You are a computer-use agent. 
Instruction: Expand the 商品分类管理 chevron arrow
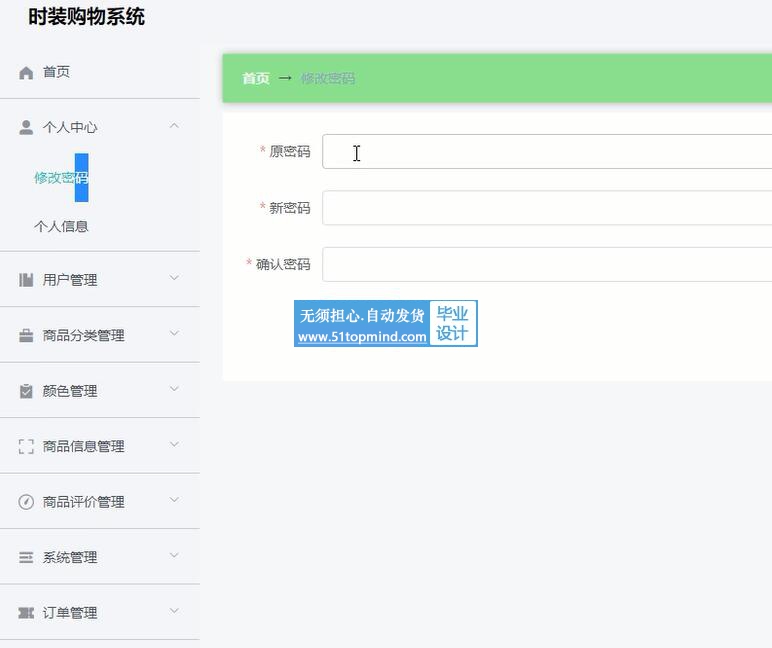coord(174,334)
